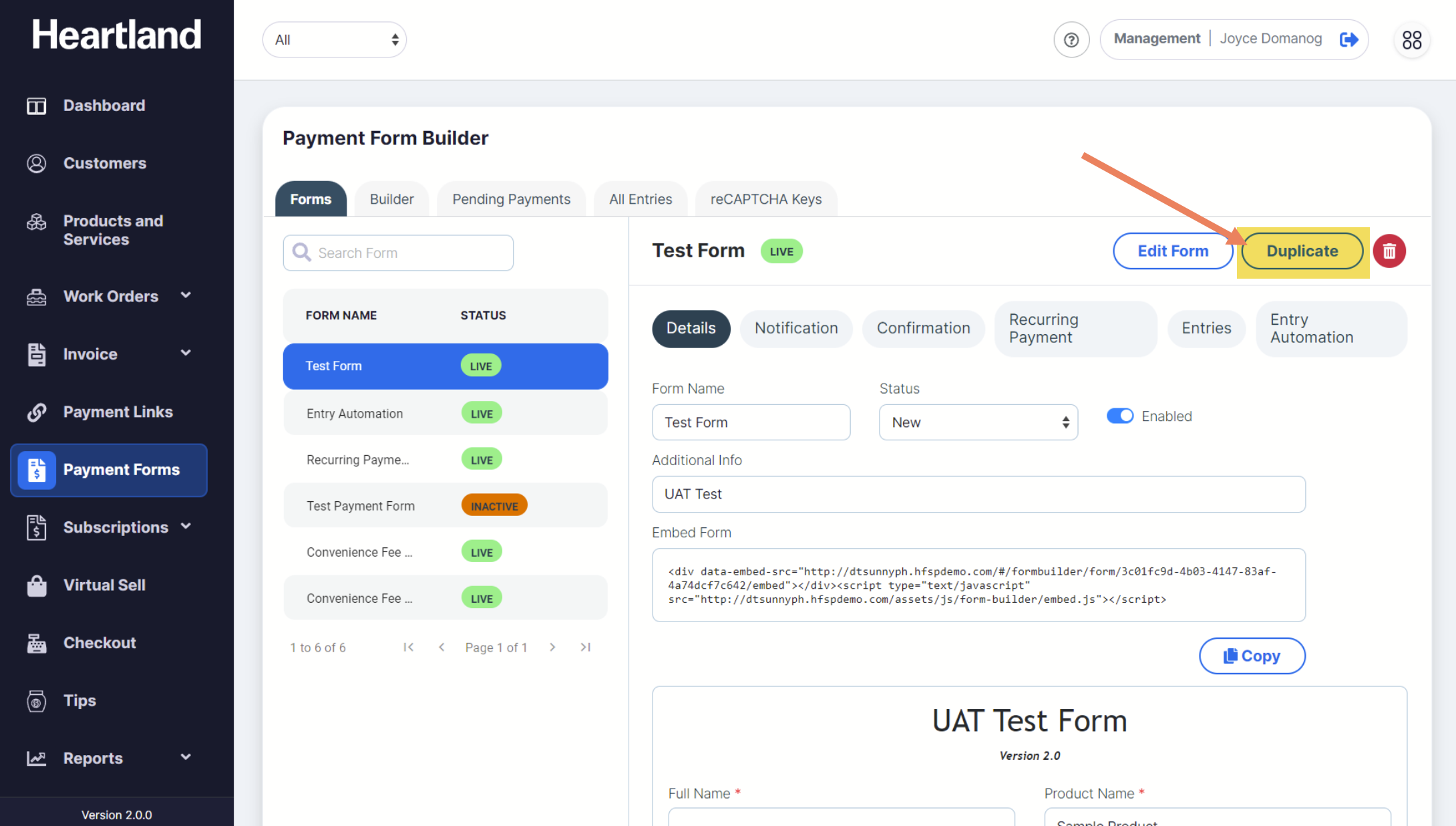Click the search magnifier icon
Screen dimensions: 1456x826
(302, 252)
